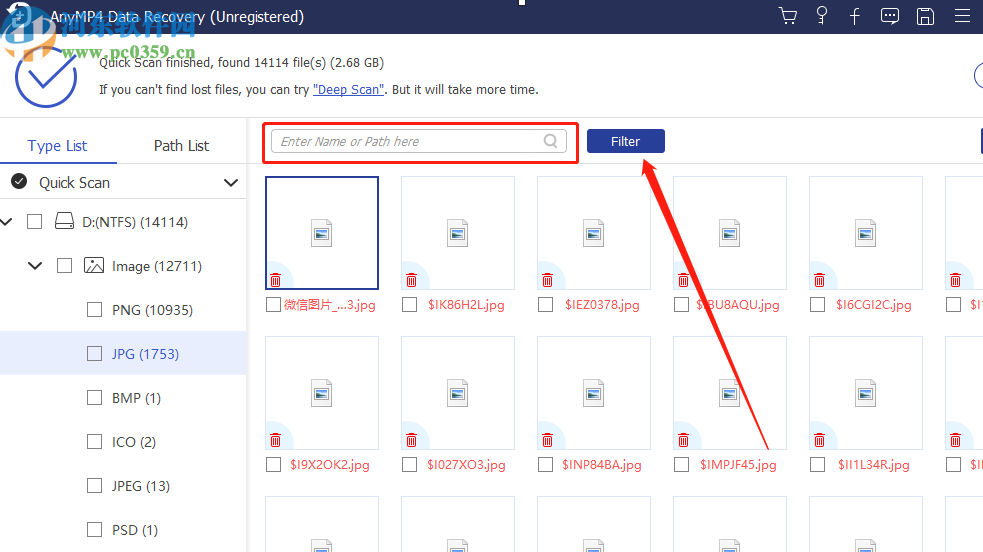
Task: Click trash icon on $IK86H2L.jpg thumbnail
Action: click(411, 280)
